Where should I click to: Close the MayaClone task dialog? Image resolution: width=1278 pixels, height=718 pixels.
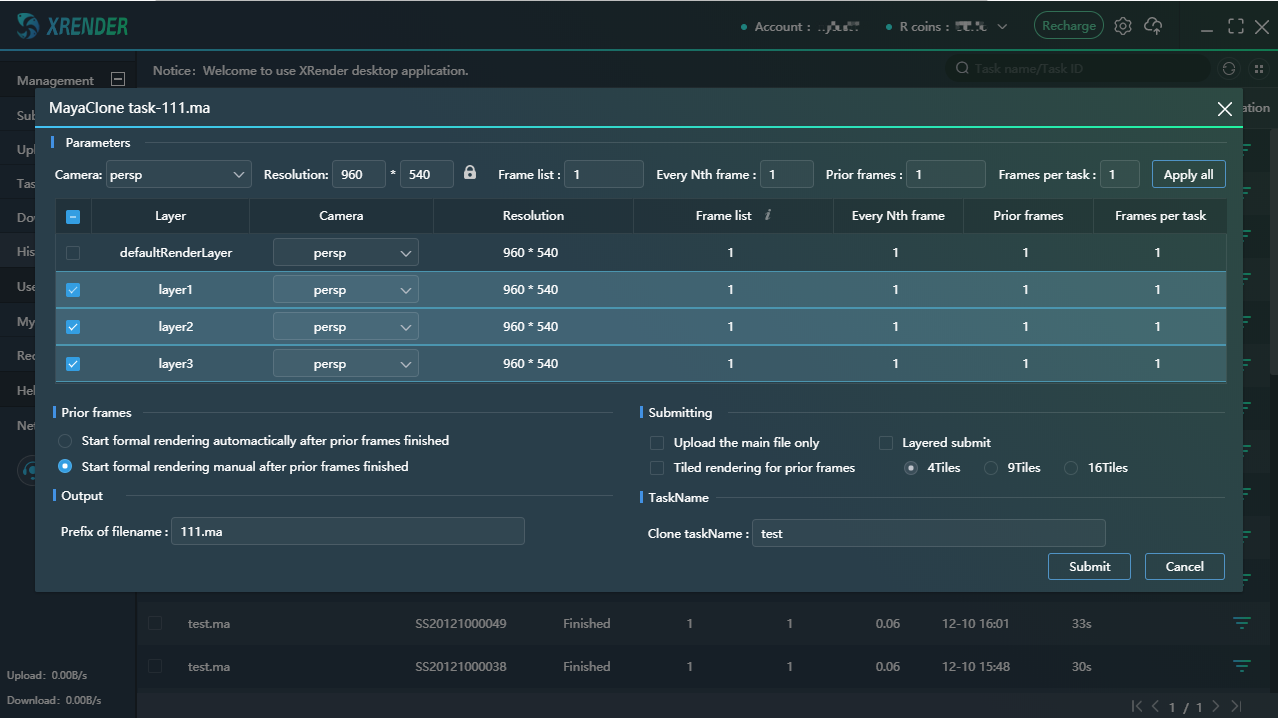(1224, 109)
